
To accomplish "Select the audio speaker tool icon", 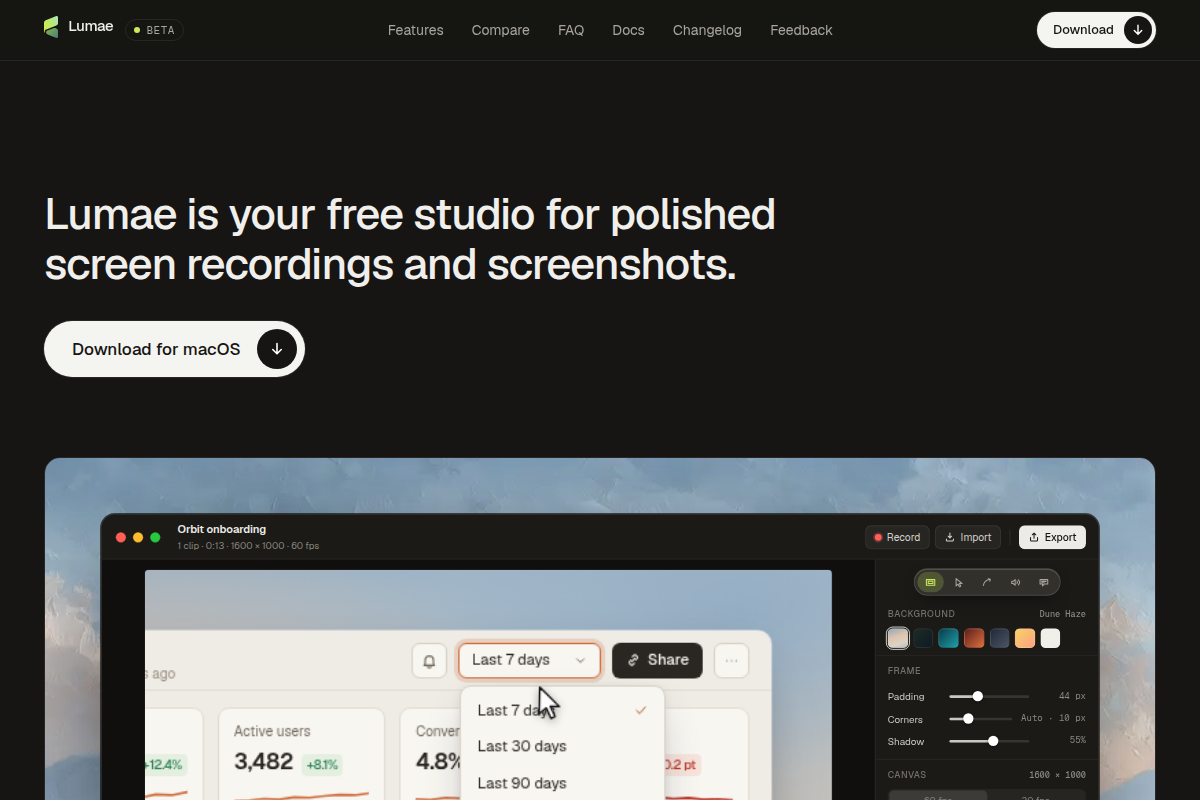I will pos(1015,582).
